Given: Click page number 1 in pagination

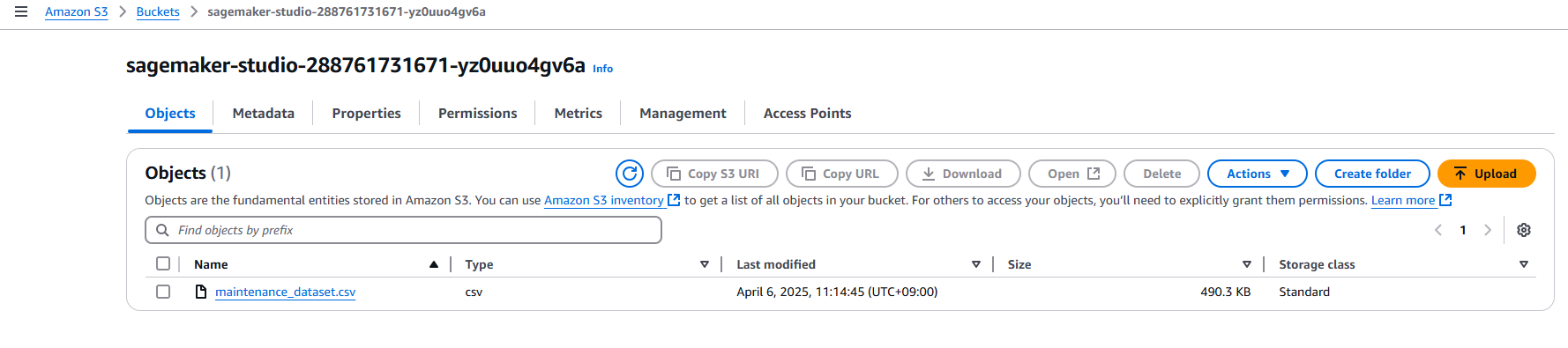Looking at the screenshot, I should click(x=1463, y=230).
